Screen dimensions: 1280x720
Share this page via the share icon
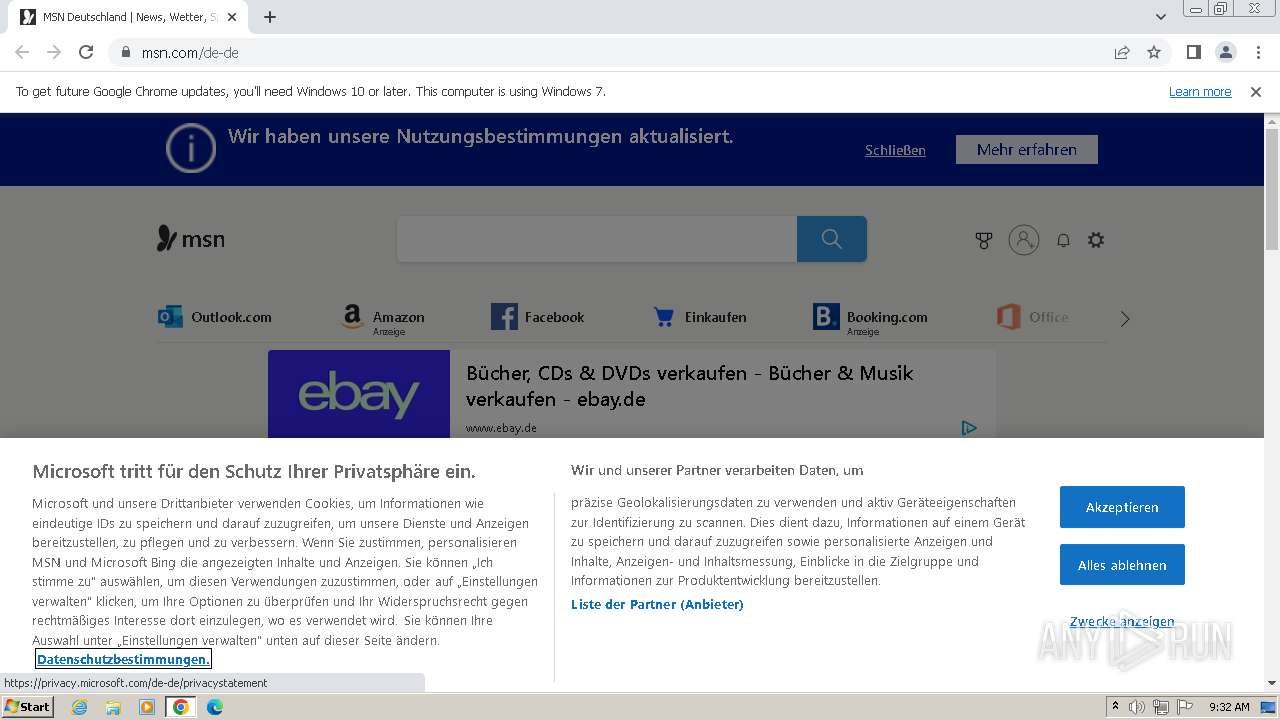(1122, 52)
